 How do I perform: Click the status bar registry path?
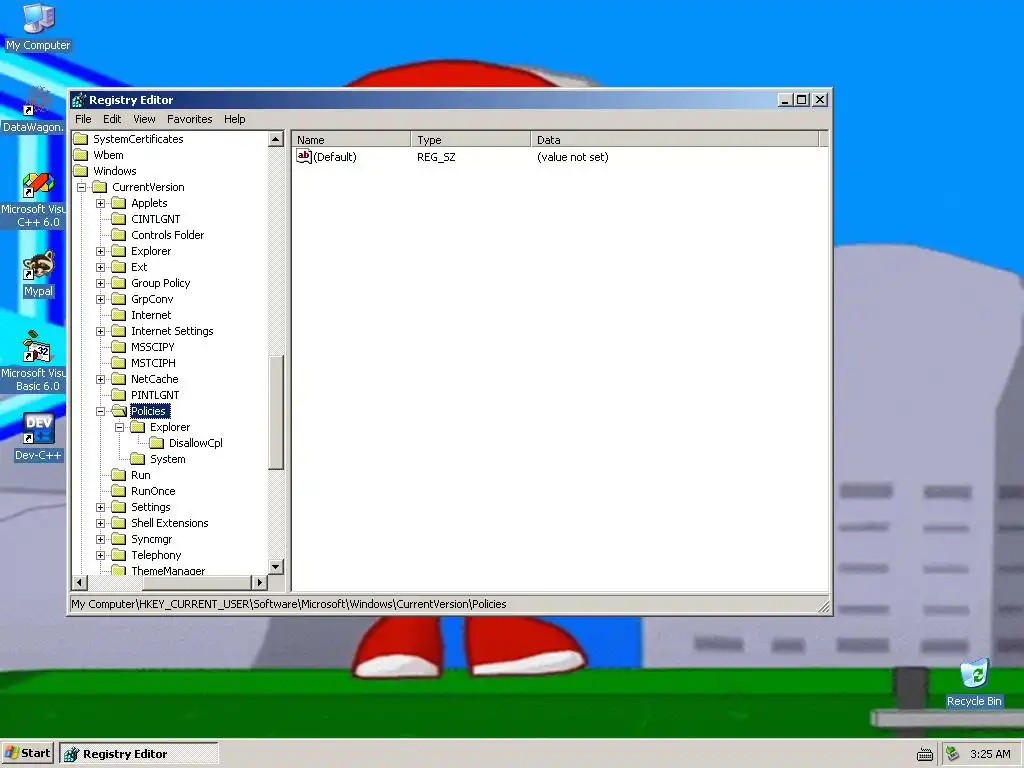289,604
